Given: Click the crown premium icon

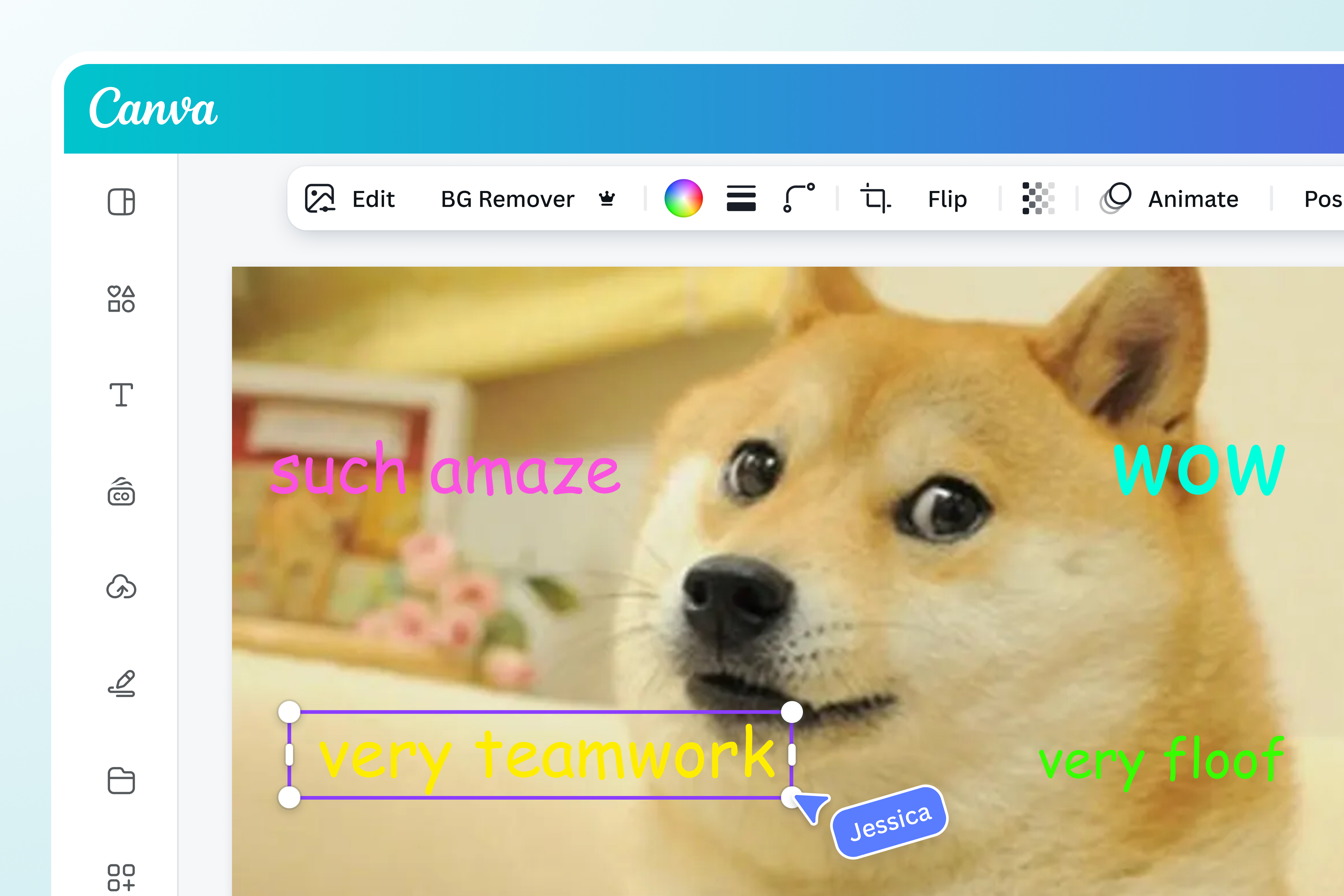Looking at the screenshot, I should [x=607, y=199].
